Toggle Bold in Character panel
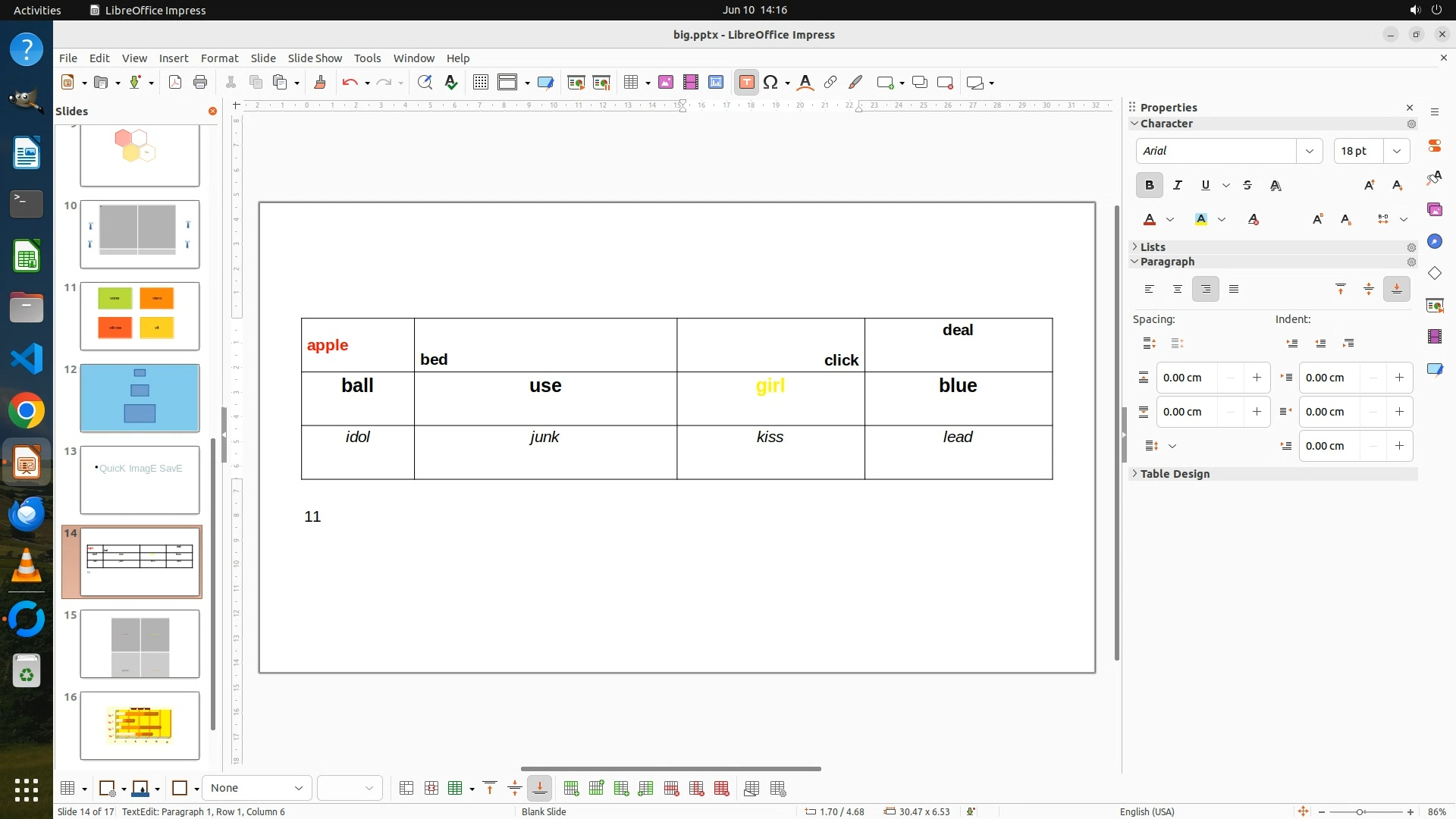This screenshot has width=1456, height=819. pos(1149,185)
